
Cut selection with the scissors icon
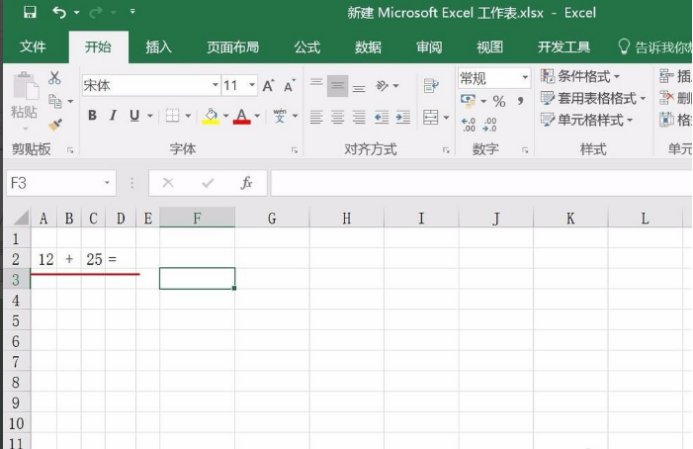(x=54, y=78)
